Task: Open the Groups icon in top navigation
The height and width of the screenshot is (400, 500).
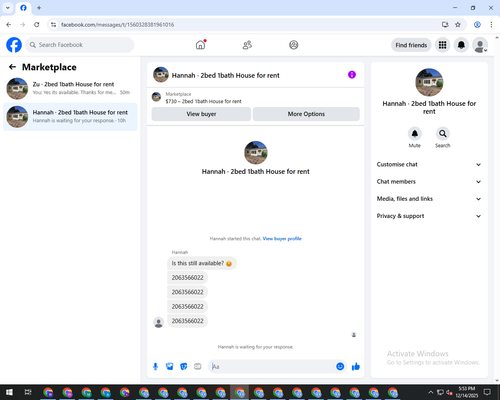Action: coord(294,45)
